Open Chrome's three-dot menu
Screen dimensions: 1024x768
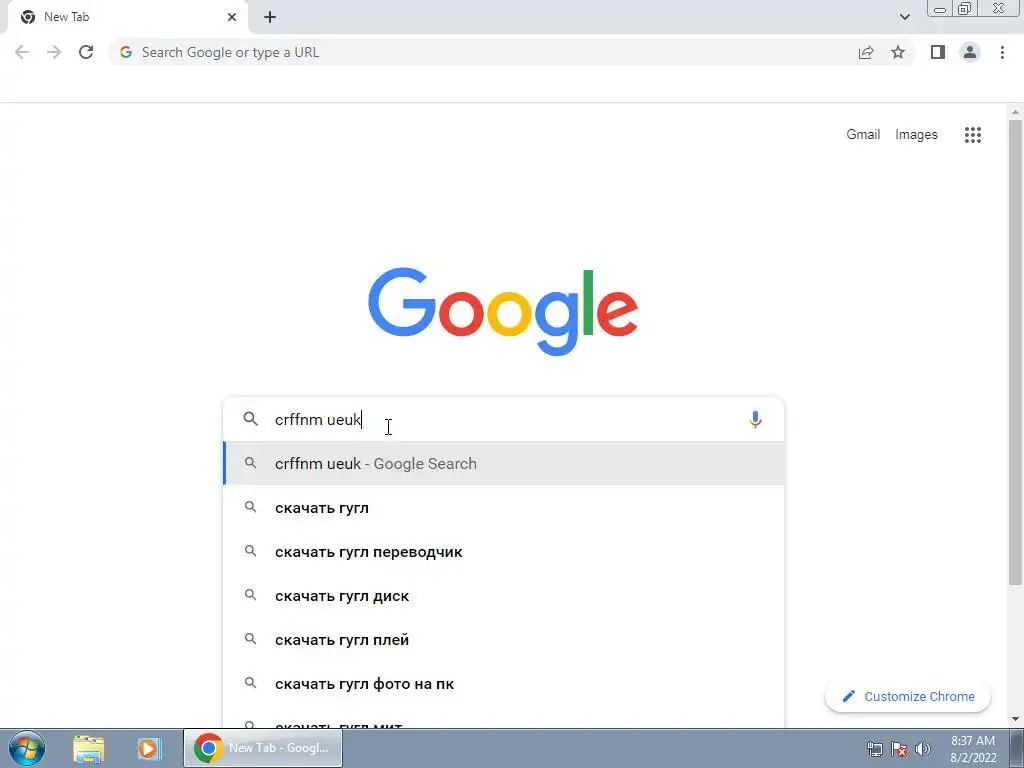pyautogui.click(x=1002, y=52)
